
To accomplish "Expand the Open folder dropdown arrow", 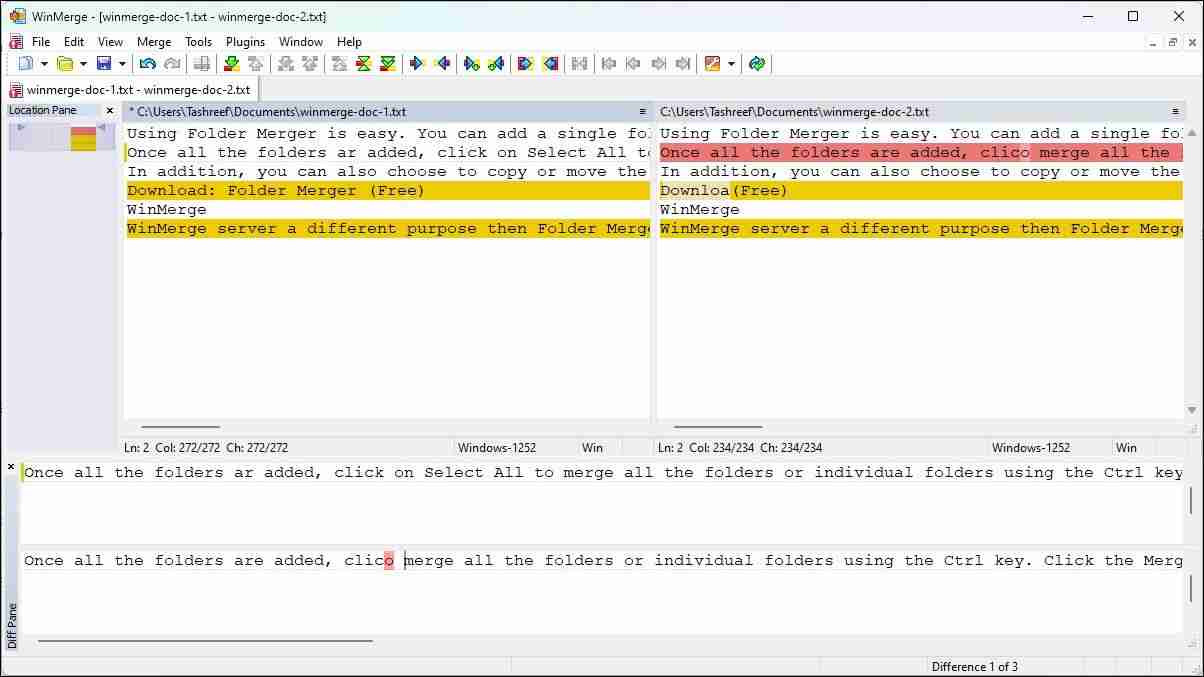I will click(83, 64).
